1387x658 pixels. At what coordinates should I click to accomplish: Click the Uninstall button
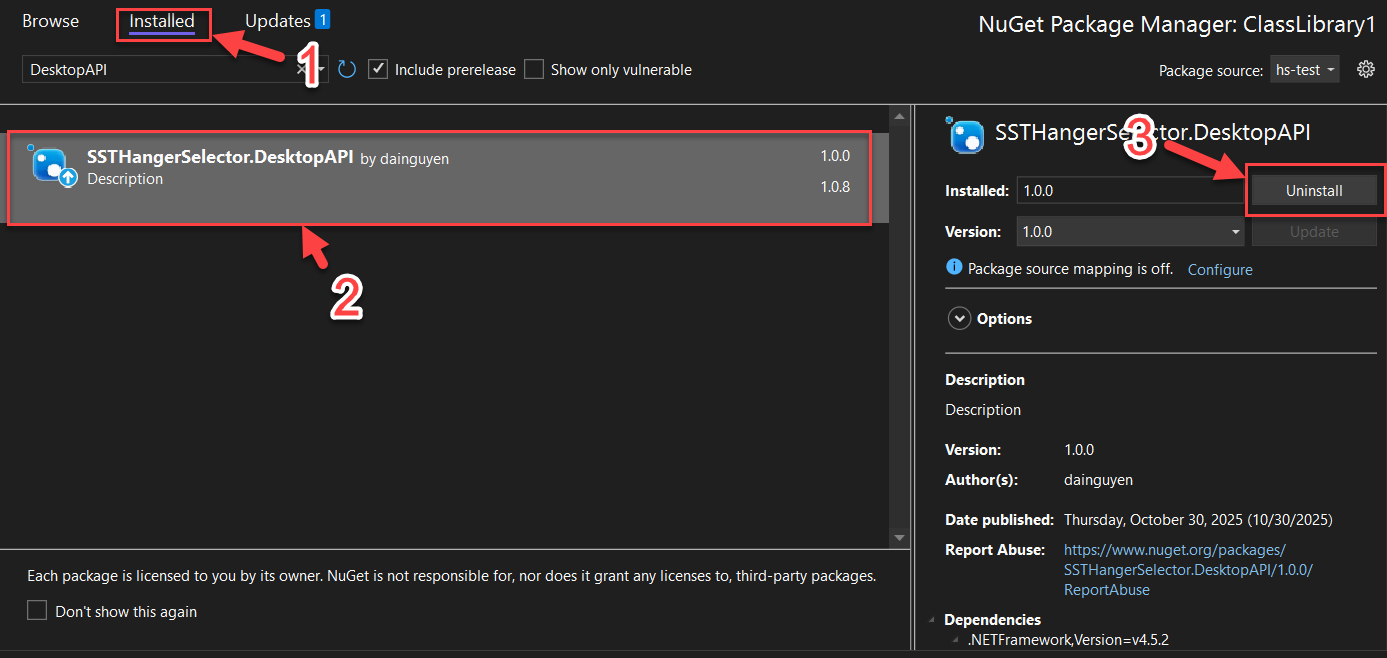[1313, 190]
